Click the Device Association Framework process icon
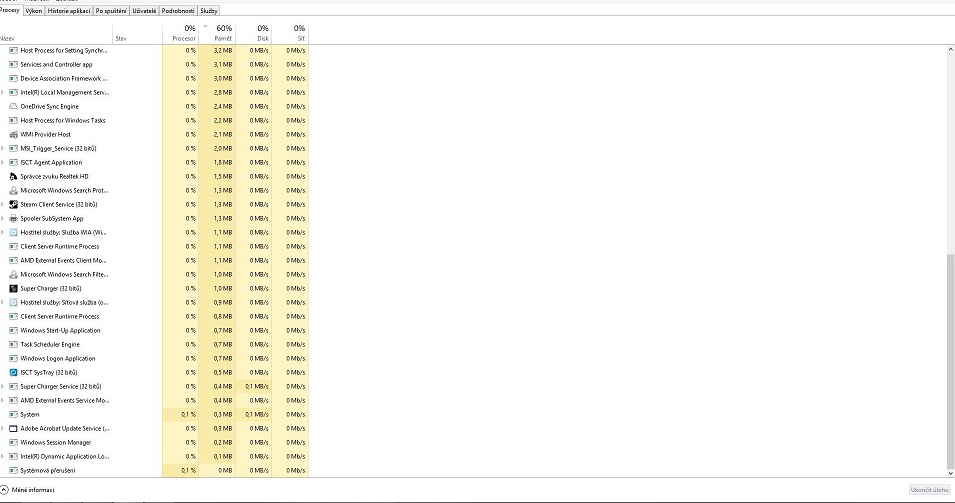This screenshot has width=955, height=503. click(x=13, y=79)
